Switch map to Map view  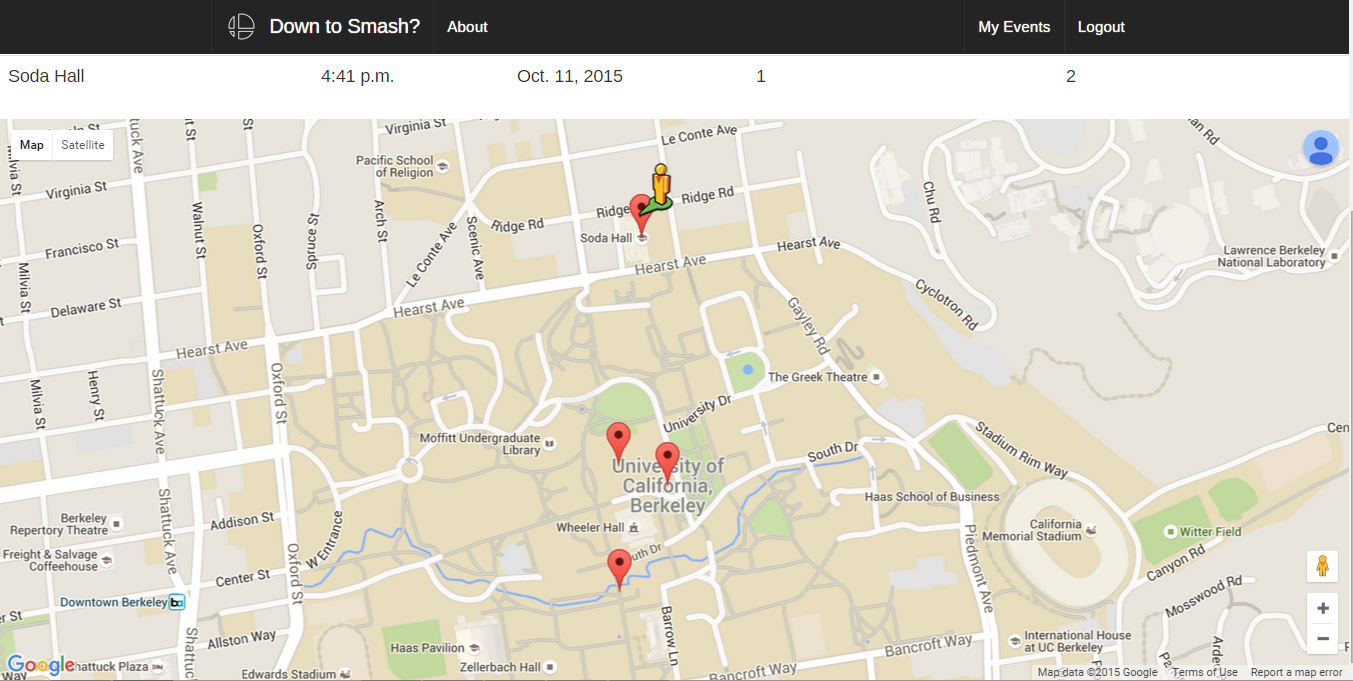(32, 145)
